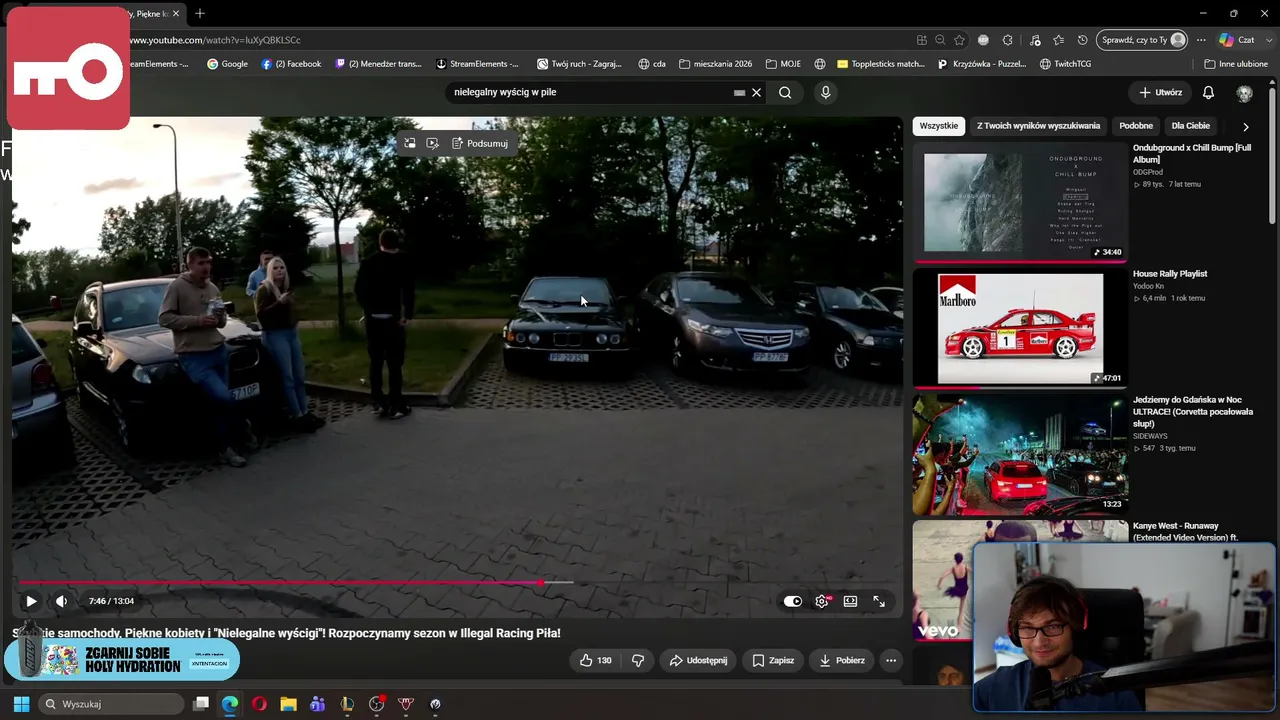Image resolution: width=1280 pixels, height=720 pixels.
Task: Play the paused YouTube video
Action: [x=31, y=601]
